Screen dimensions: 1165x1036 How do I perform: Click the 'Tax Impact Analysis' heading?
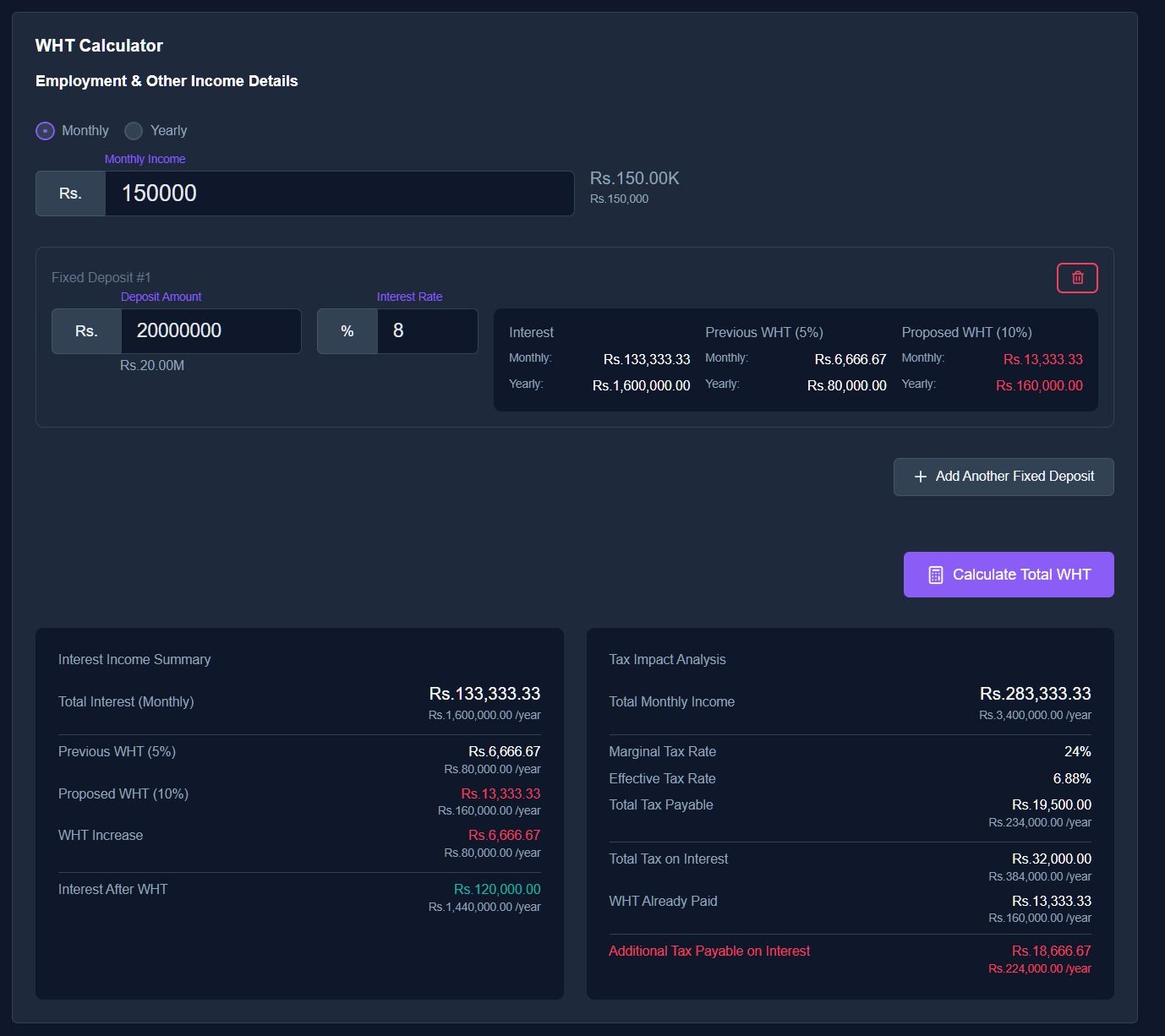(667, 660)
